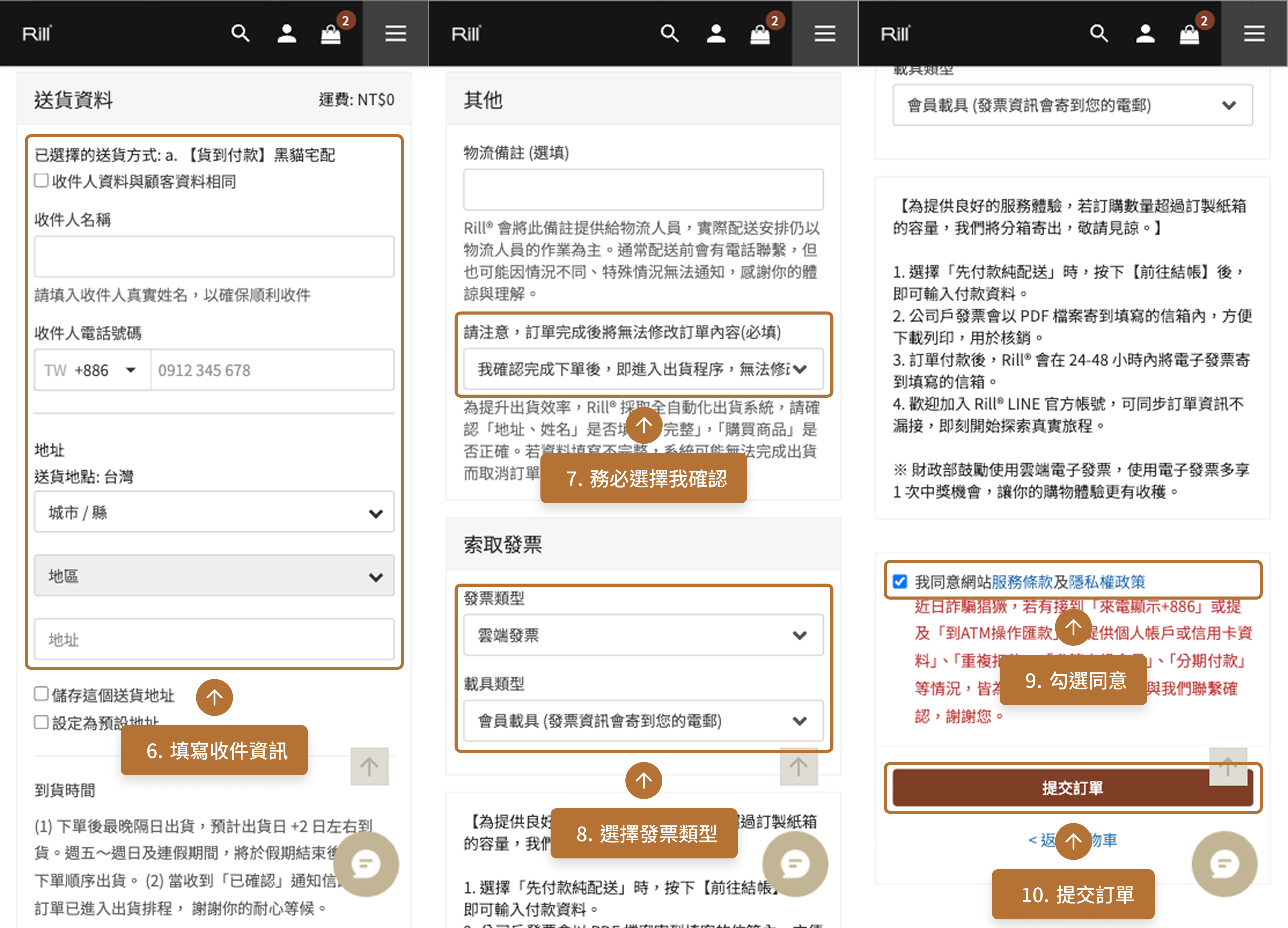Open the hamburger menu in the right header
Viewport: 1288px width, 928px height.
(1254, 34)
